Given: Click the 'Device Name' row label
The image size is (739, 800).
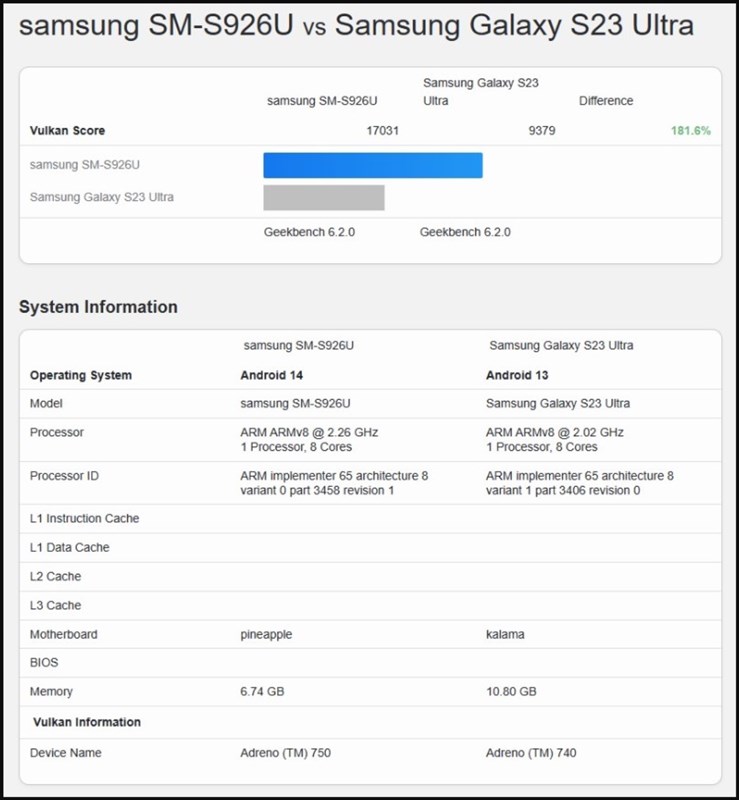Looking at the screenshot, I should point(65,753).
